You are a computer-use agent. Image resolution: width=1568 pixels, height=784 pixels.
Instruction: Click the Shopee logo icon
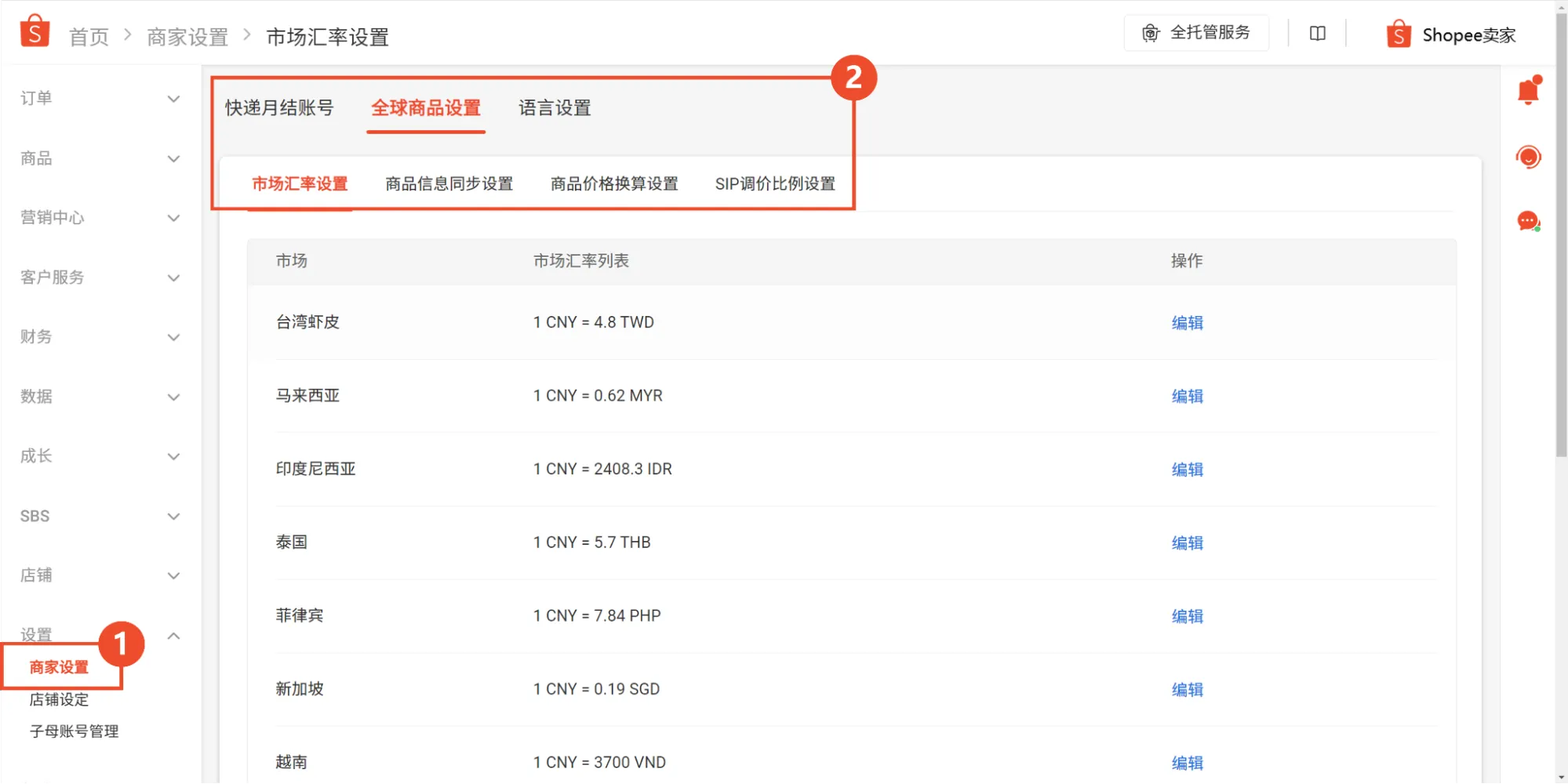click(x=35, y=30)
